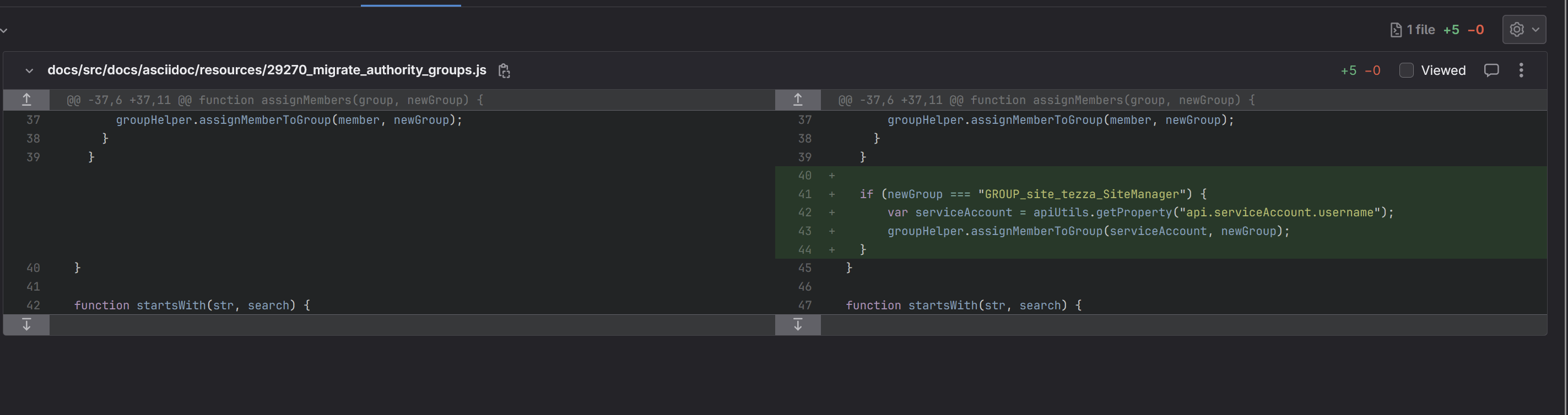Viewport: 1568px width, 415px height.
Task: Mark the file as Viewed
Action: point(1406,70)
